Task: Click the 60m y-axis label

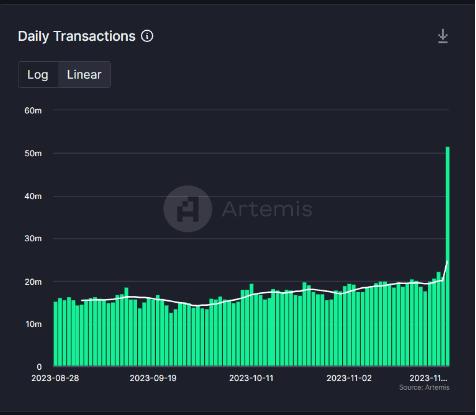Action: tap(33, 111)
